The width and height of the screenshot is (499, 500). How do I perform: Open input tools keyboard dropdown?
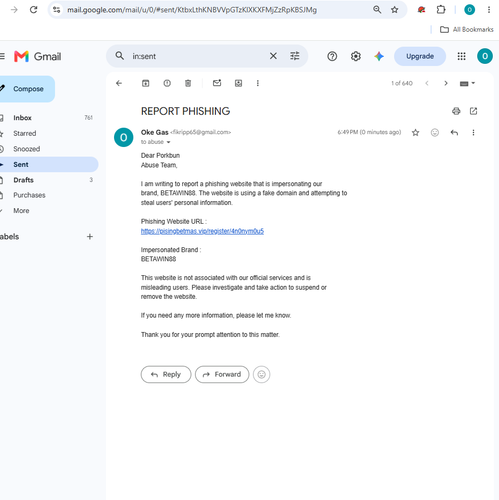(467, 83)
